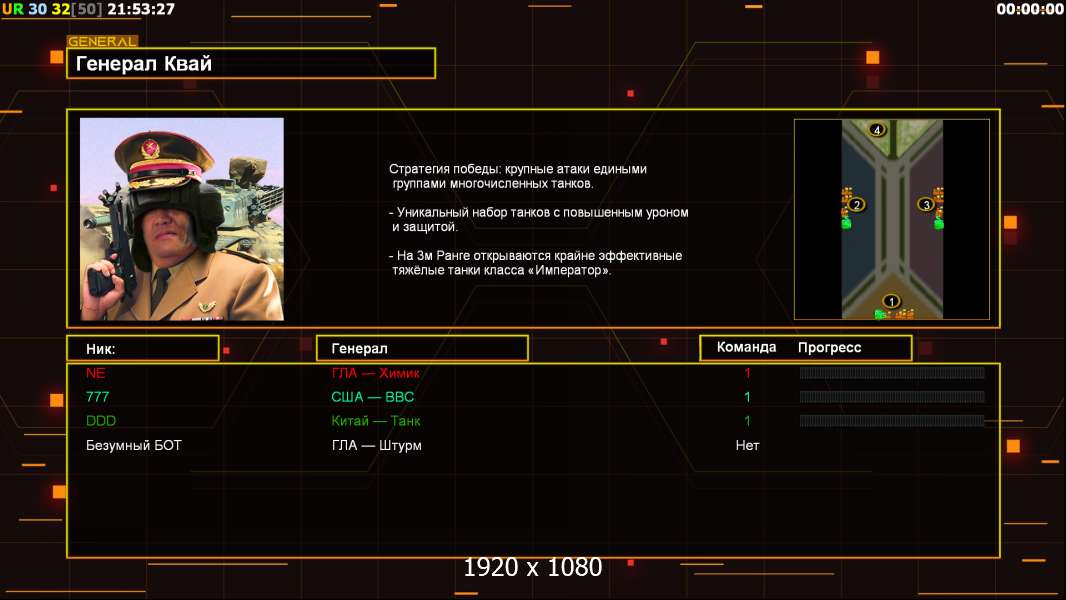Click team number 1 for player DDD
Screen dimensions: 1066x600
[747, 421]
